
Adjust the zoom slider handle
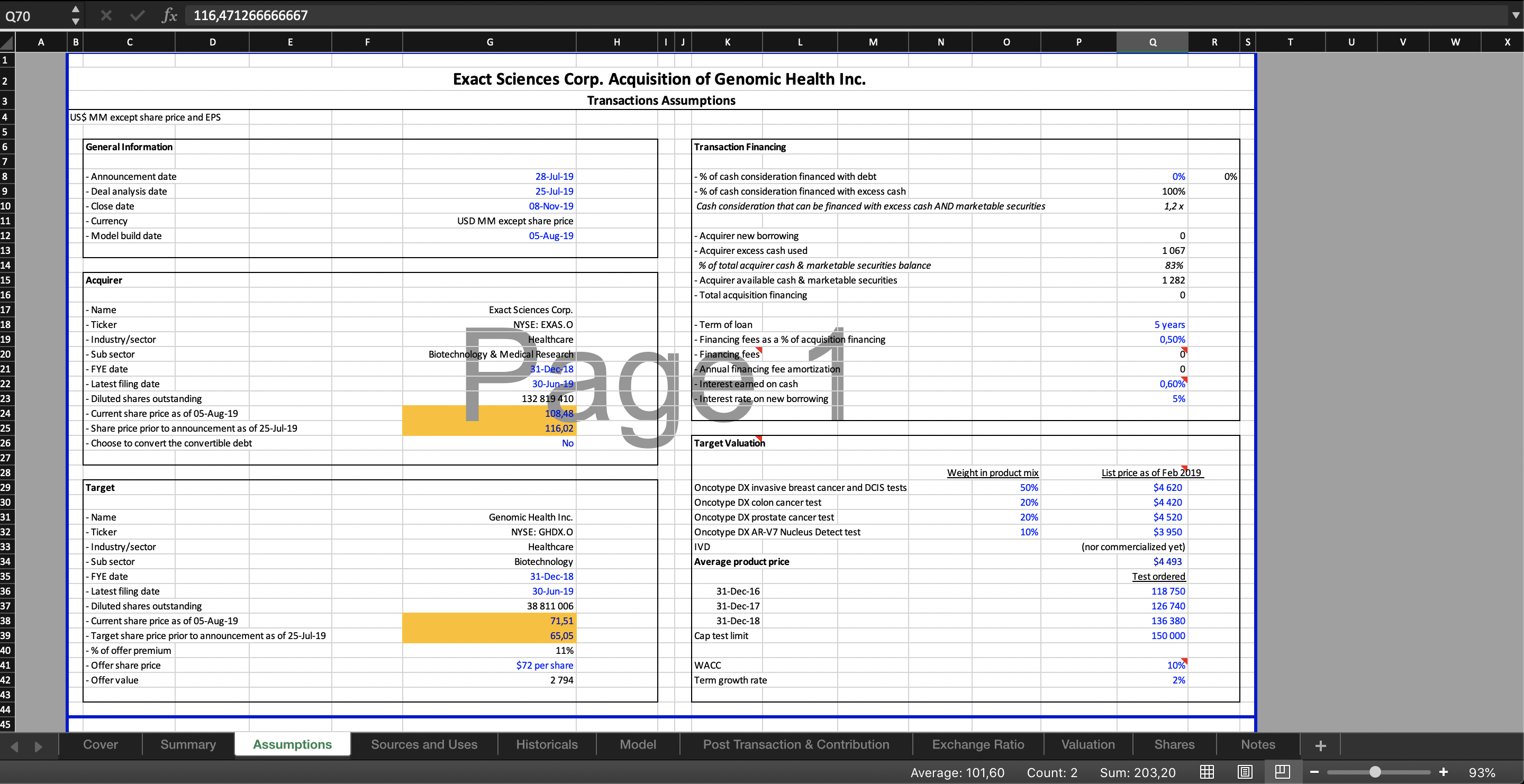pos(1375,772)
